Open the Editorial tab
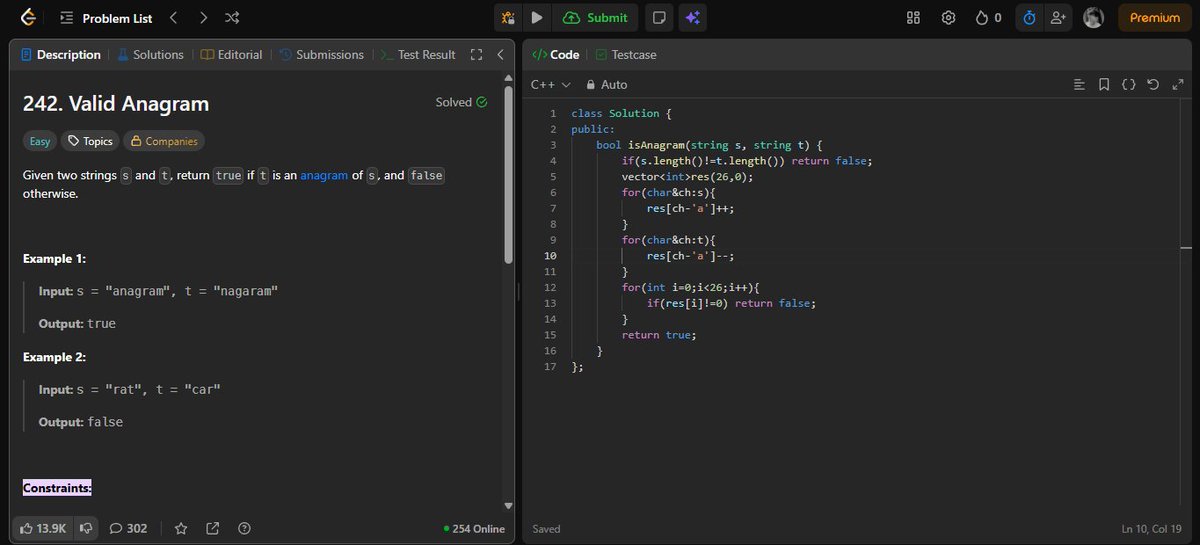1200x545 pixels. coord(232,55)
